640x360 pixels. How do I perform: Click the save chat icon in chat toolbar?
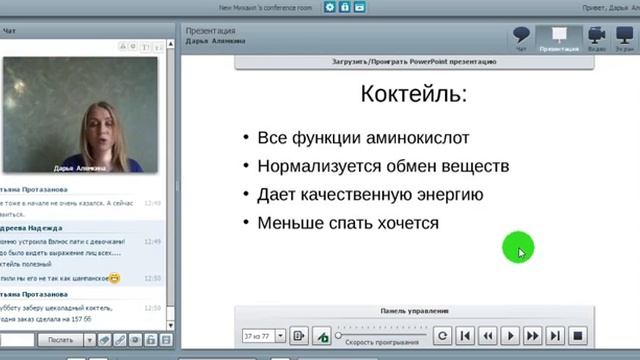[166, 340]
